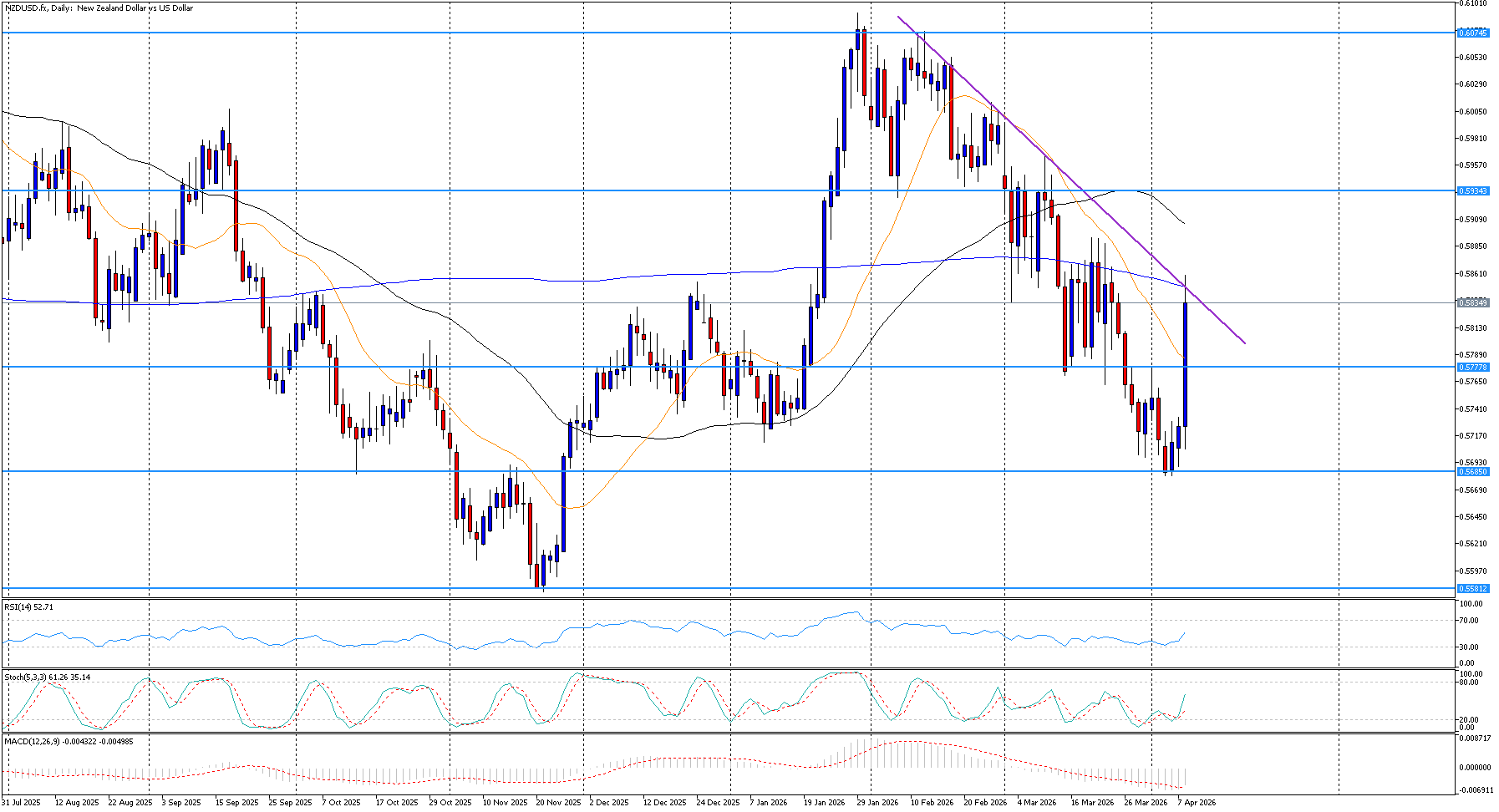Click the Stochastic 80.00 scale value
Screen dimensions: 1499x812
[1471, 683]
